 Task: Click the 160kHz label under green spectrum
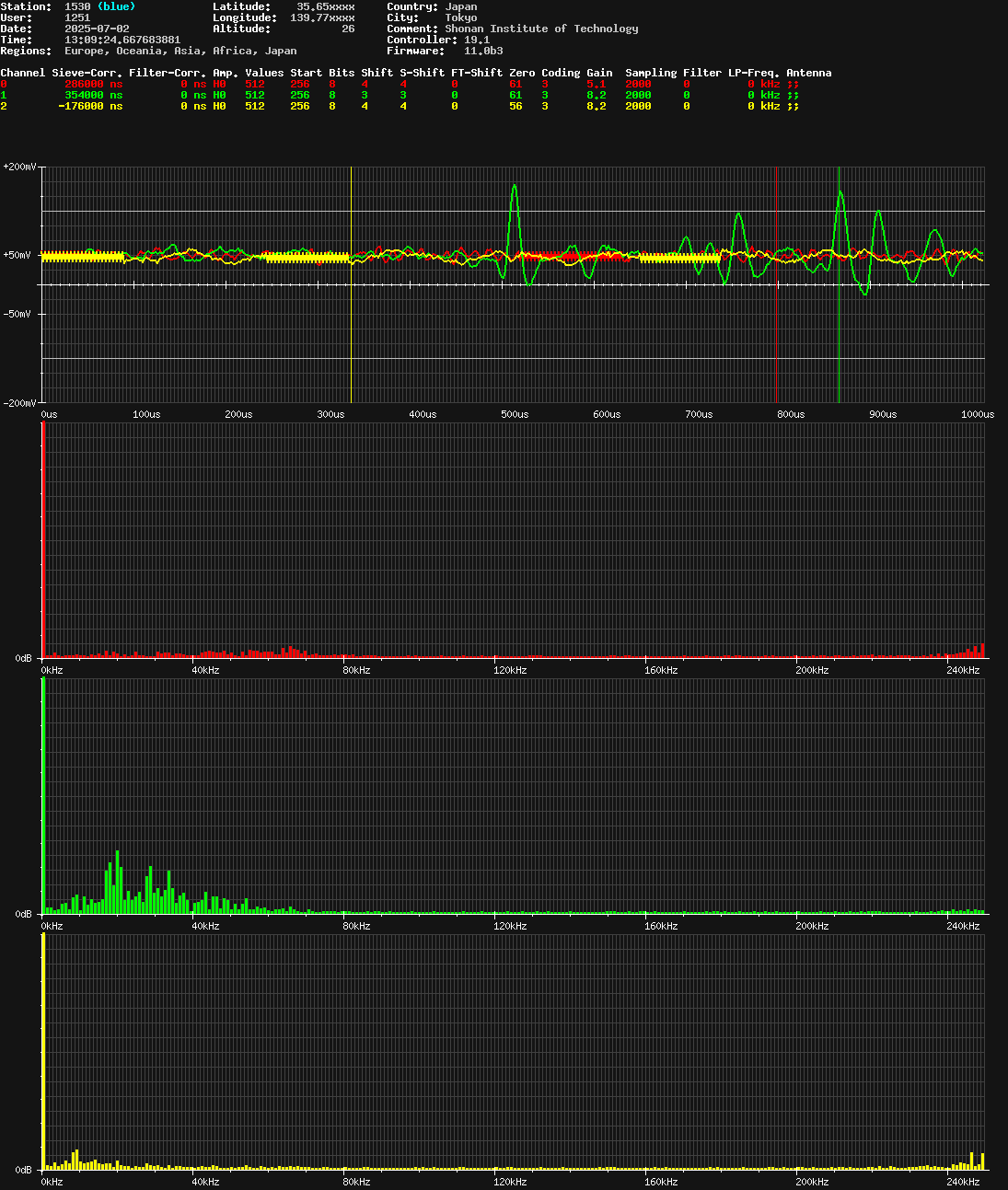(661, 926)
